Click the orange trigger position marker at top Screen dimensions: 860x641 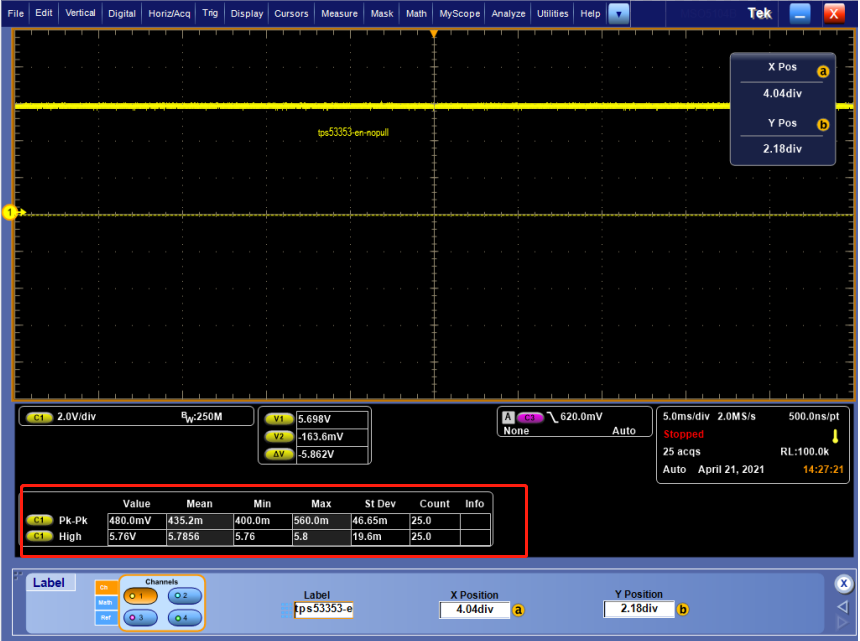[x=434, y=35]
